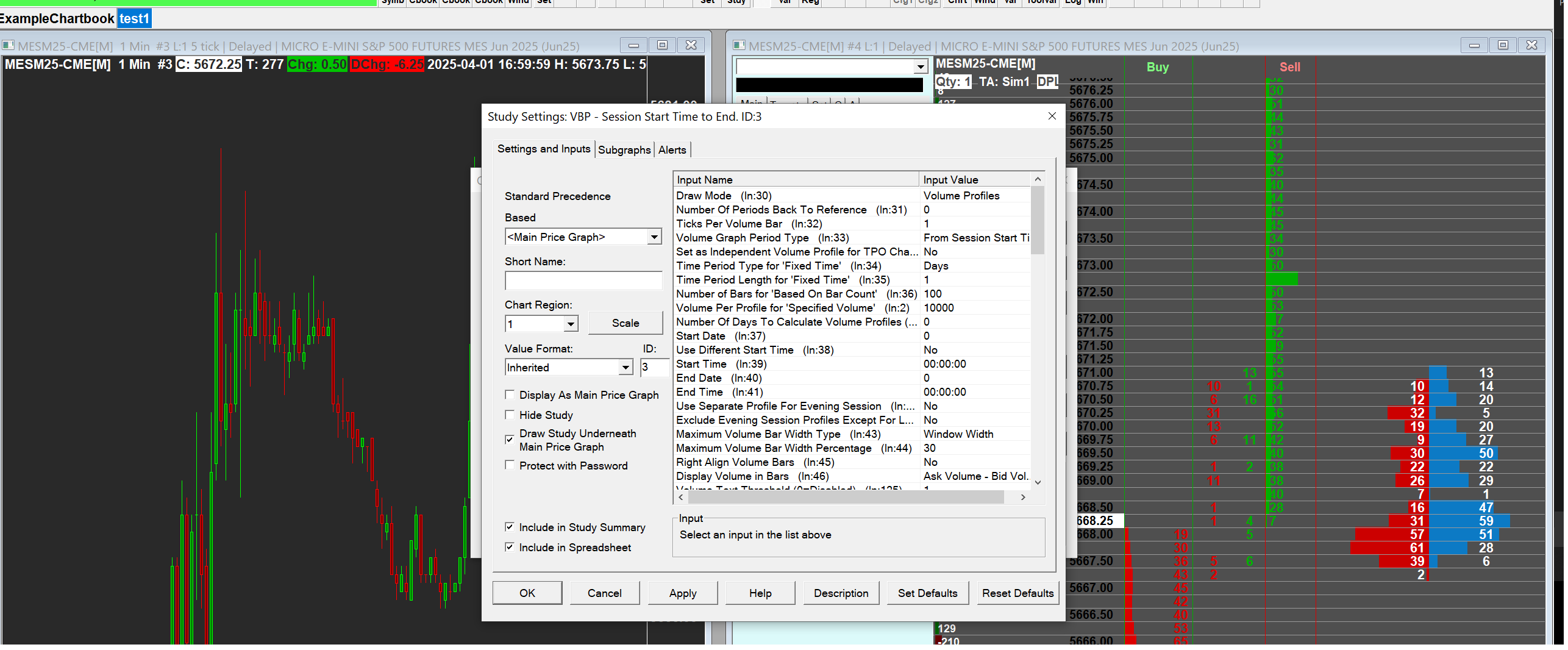Enable Display As Main Price Graph
The image size is (1568, 650).
tap(510, 395)
